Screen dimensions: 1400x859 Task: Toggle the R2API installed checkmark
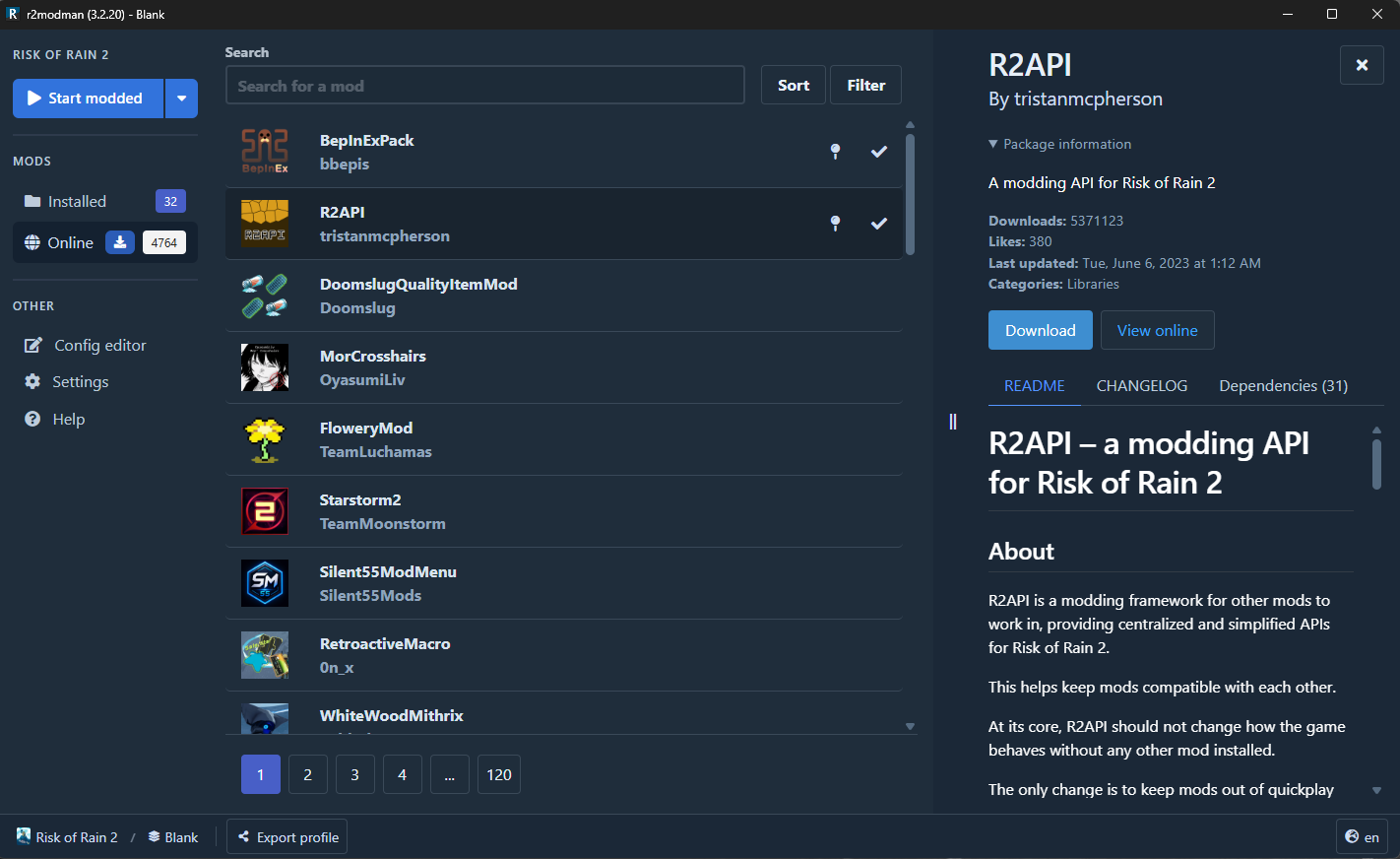point(879,224)
